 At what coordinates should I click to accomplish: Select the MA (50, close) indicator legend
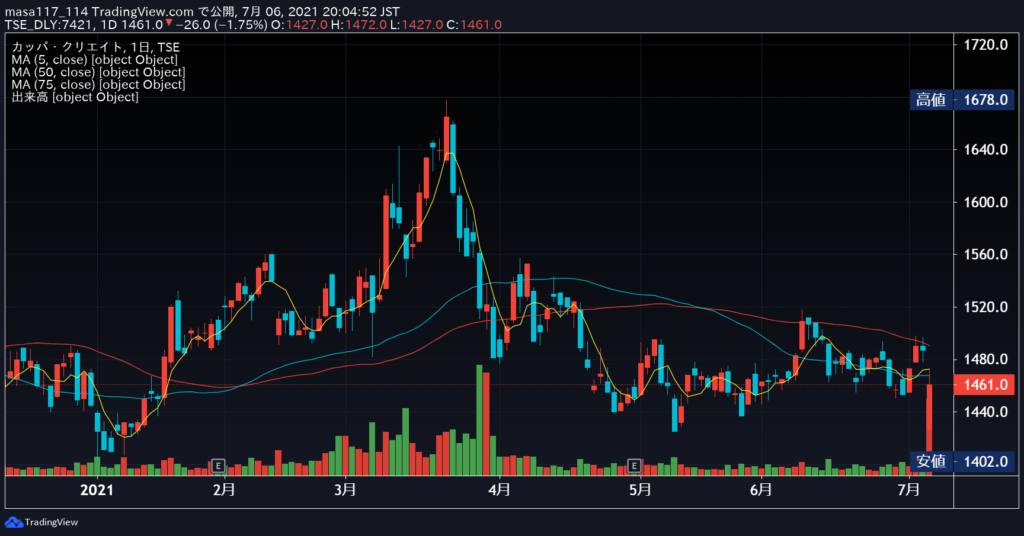pyautogui.click(x=98, y=72)
